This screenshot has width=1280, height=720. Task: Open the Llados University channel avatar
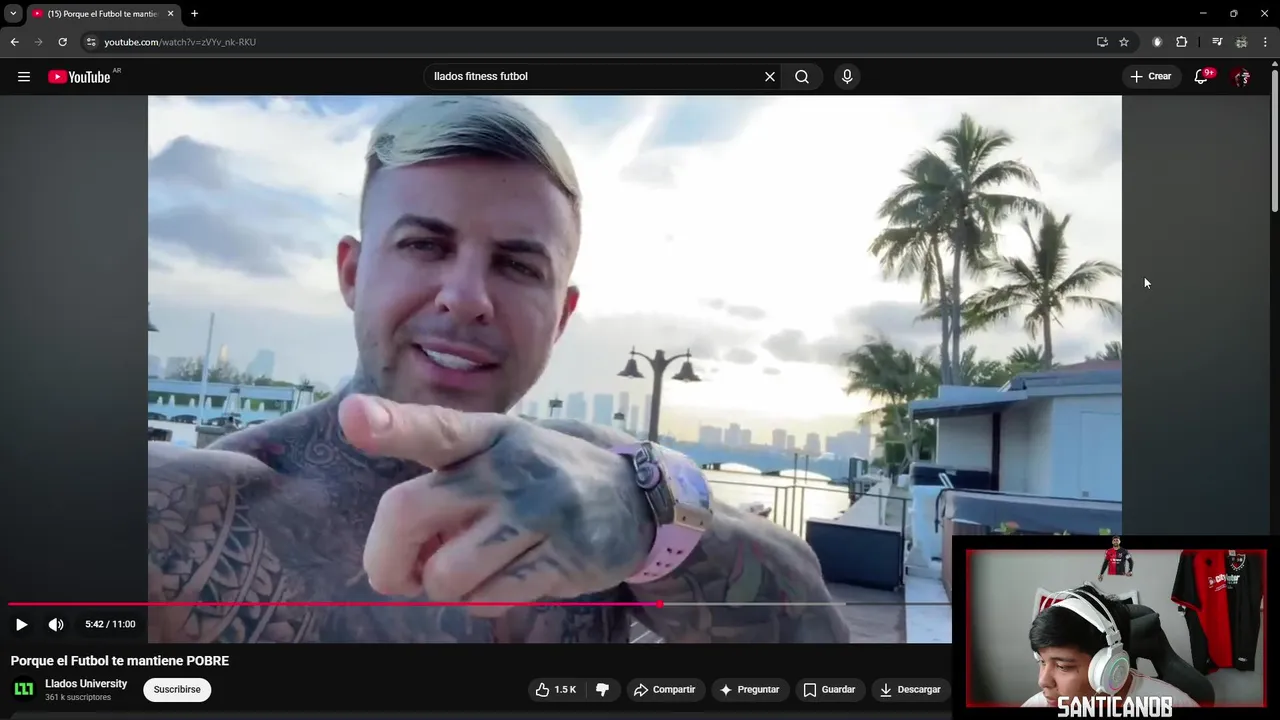(x=24, y=689)
